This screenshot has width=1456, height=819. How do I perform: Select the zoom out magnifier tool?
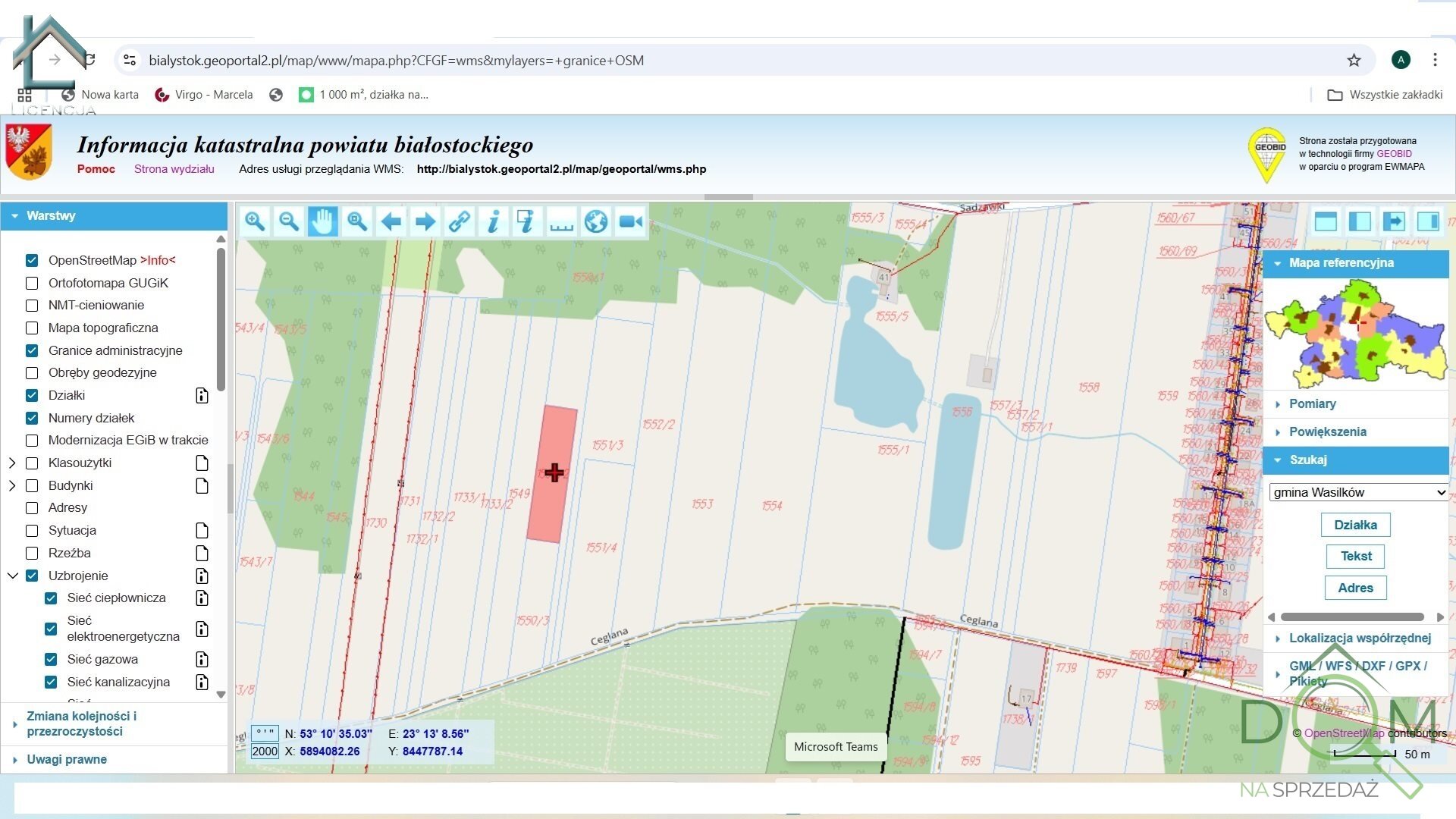coord(288,221)
